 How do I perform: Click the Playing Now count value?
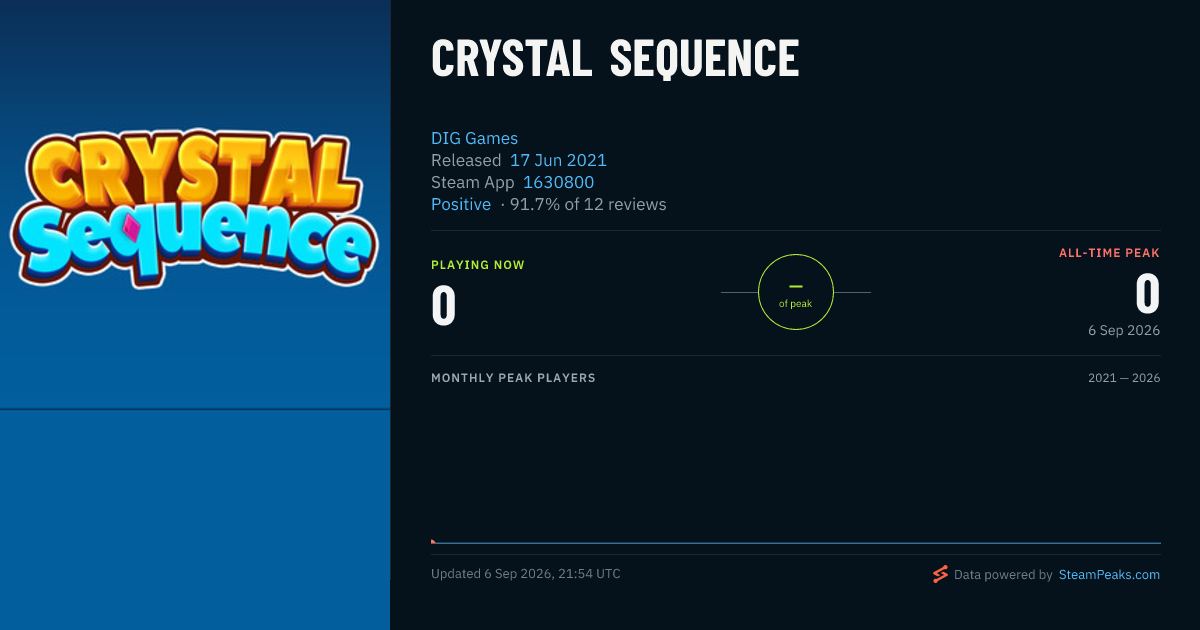tap(444, 307)
